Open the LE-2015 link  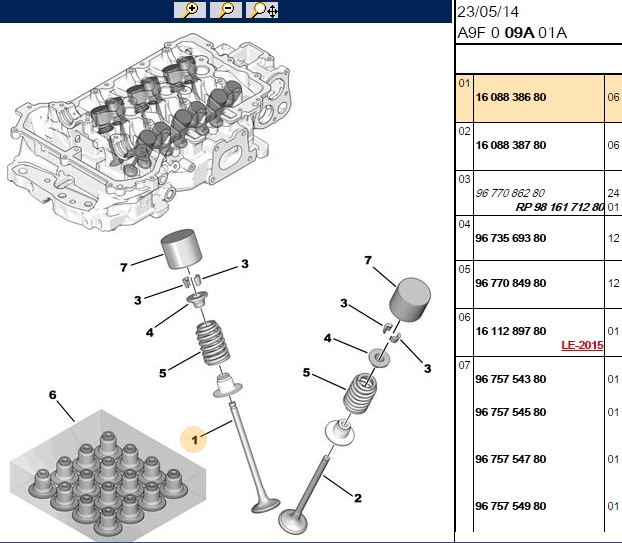pos(582,345)
